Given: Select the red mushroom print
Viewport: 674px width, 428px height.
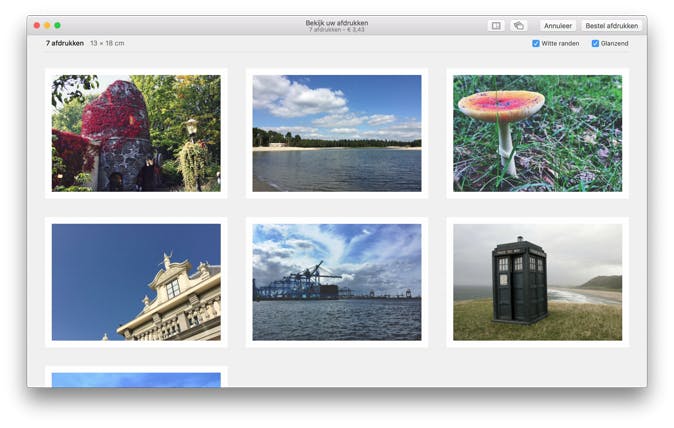Looking at the screenshot, I should pyautogui.click(x=537, y=133).
